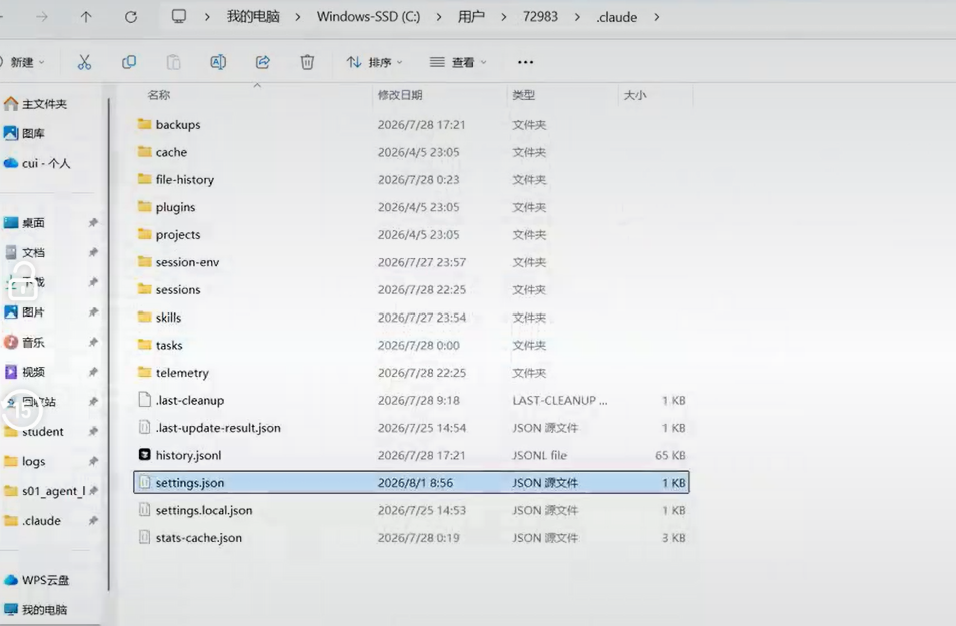Open 图片 in quick access
Screen dimensions: 956x626
click(x=24, y=312)
